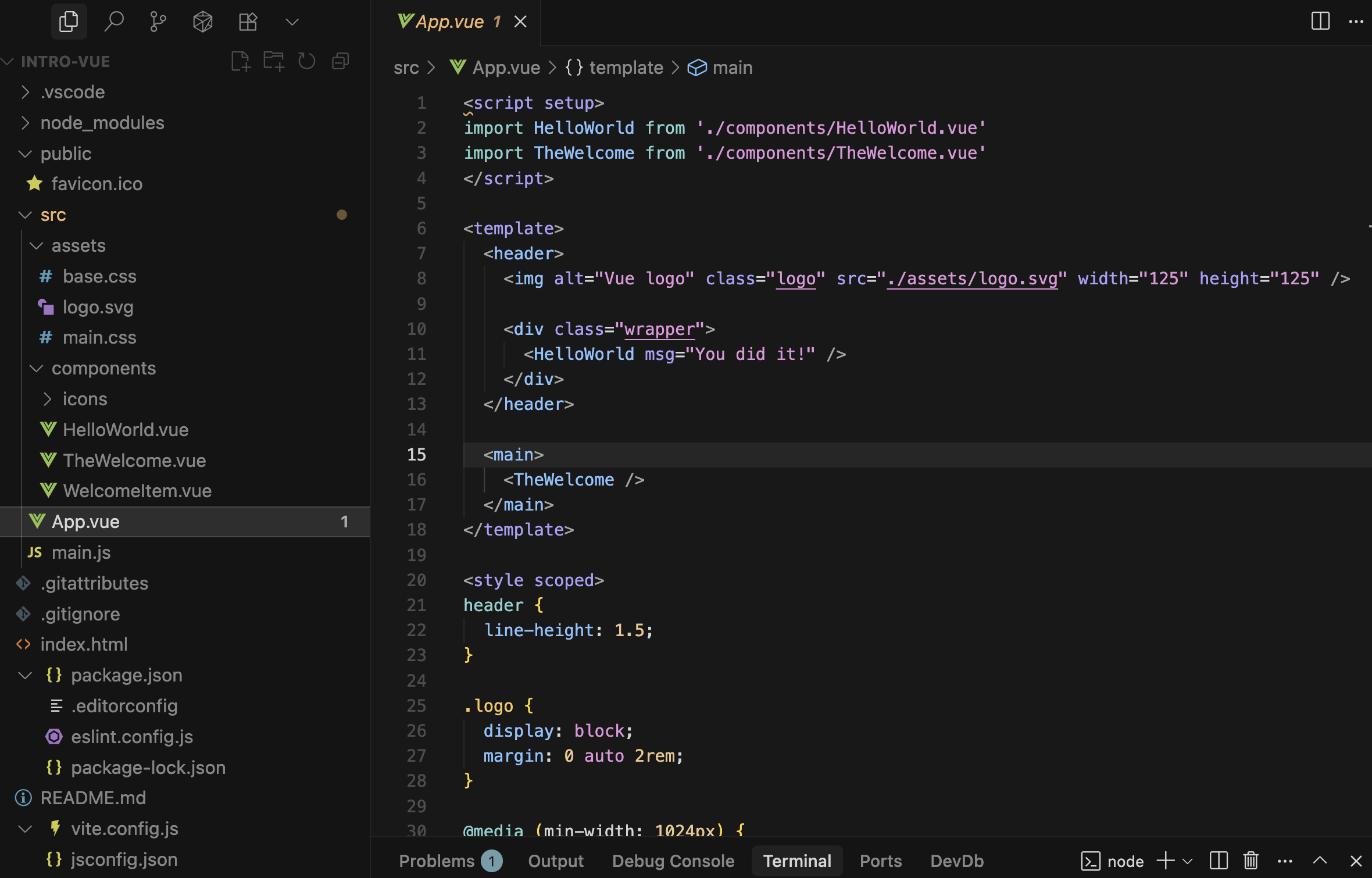Image resolution: width=1372 pixels, height=878 pixels.
Task: Open the cube-shaped view icon in activity bar
Action: [x=203, y=22]
